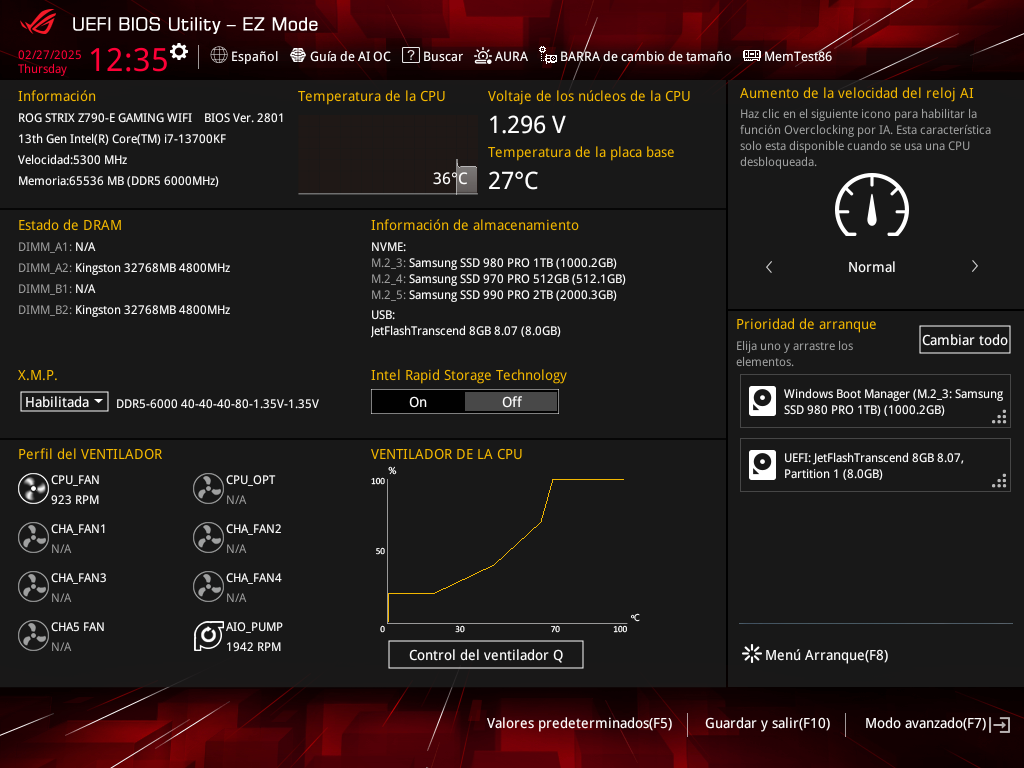Select the Windows Boot Manager boot entry
Image resolution: width=1024 pixels, height=768 pixels.
[875, 401]
